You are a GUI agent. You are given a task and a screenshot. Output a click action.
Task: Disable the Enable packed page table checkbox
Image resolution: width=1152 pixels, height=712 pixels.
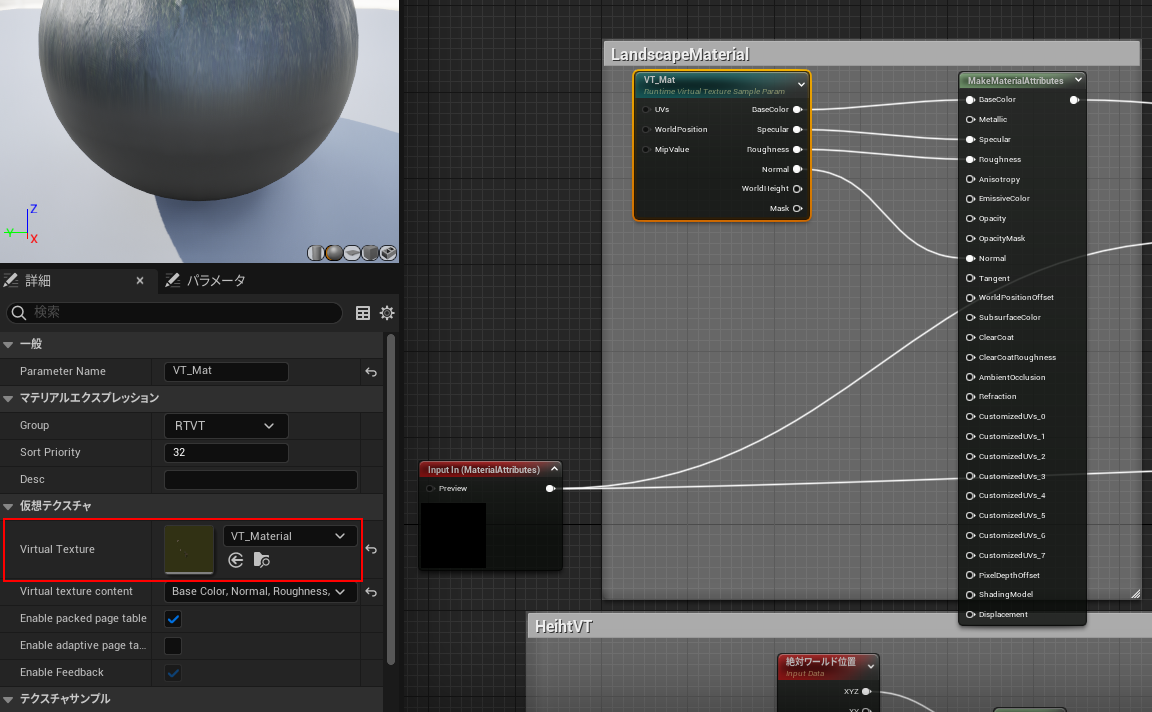click(172, 619)
